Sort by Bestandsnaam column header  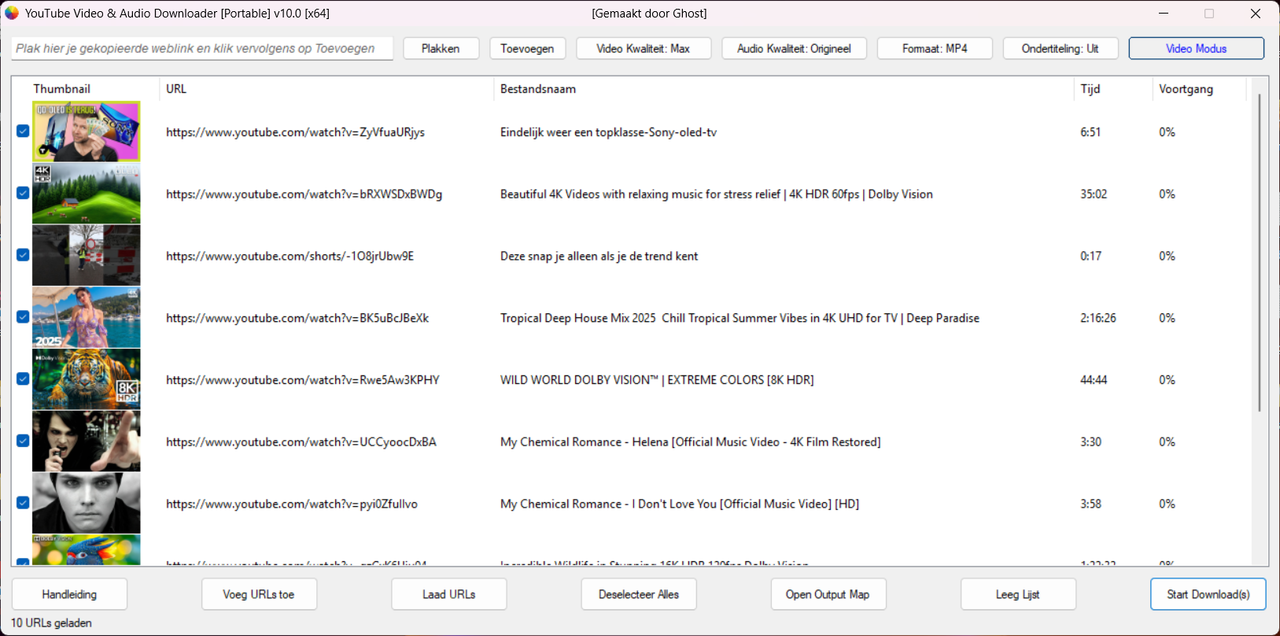pos(784,89)
